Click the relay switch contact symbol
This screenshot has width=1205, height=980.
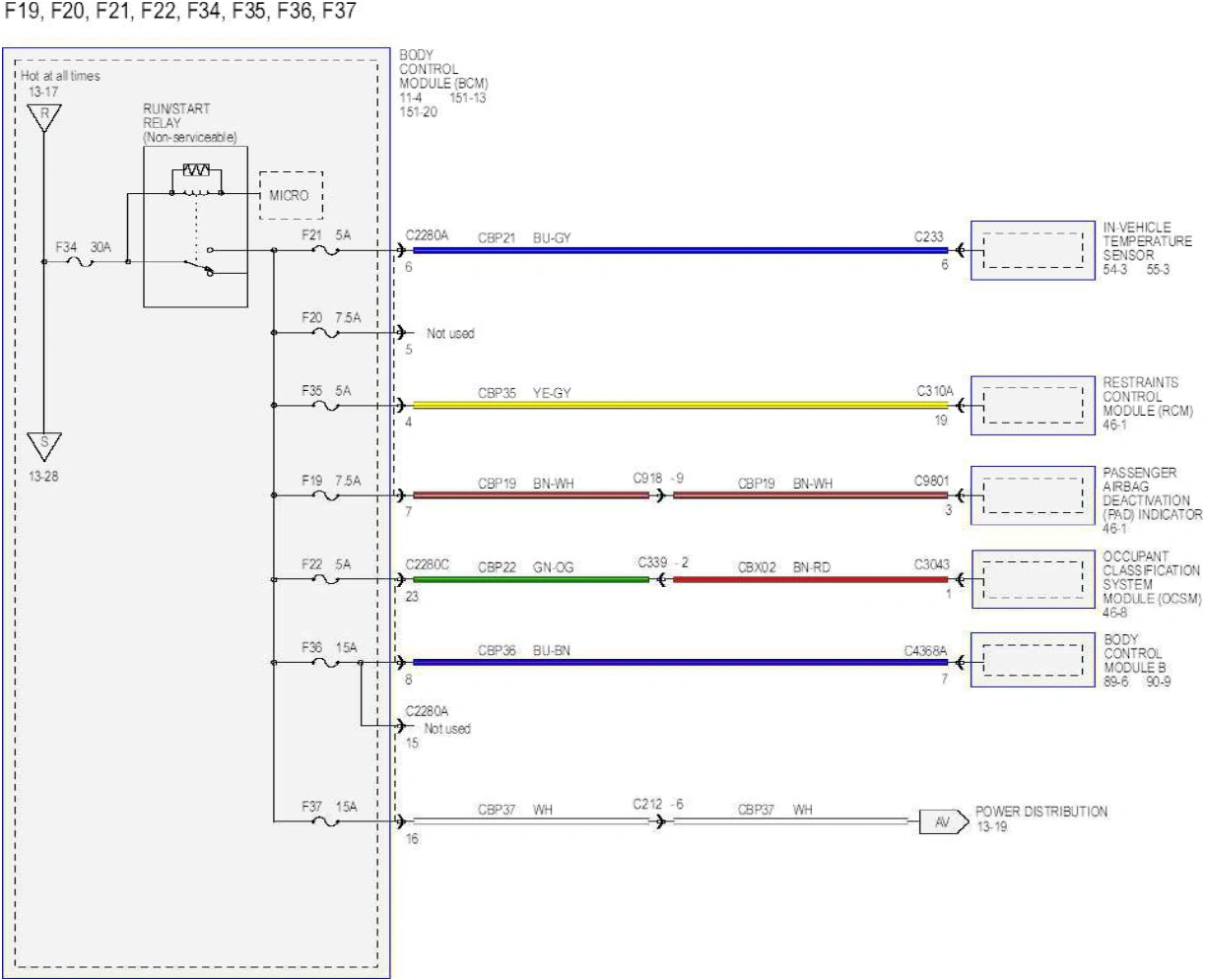coord(197,262)
